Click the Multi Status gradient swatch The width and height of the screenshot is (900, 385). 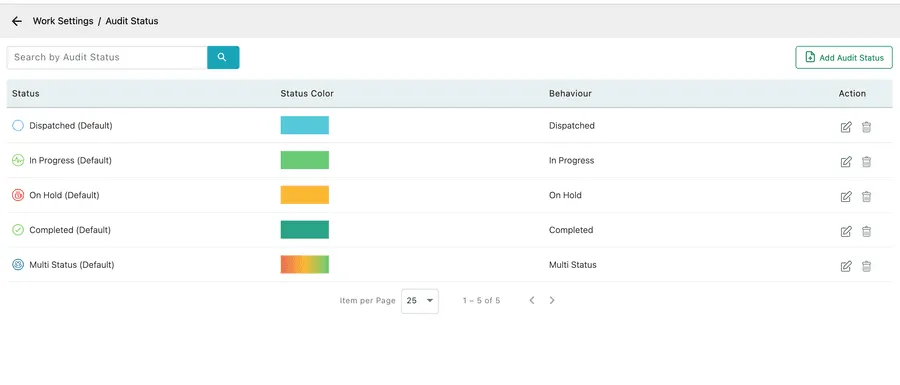(x=305, y=265)
